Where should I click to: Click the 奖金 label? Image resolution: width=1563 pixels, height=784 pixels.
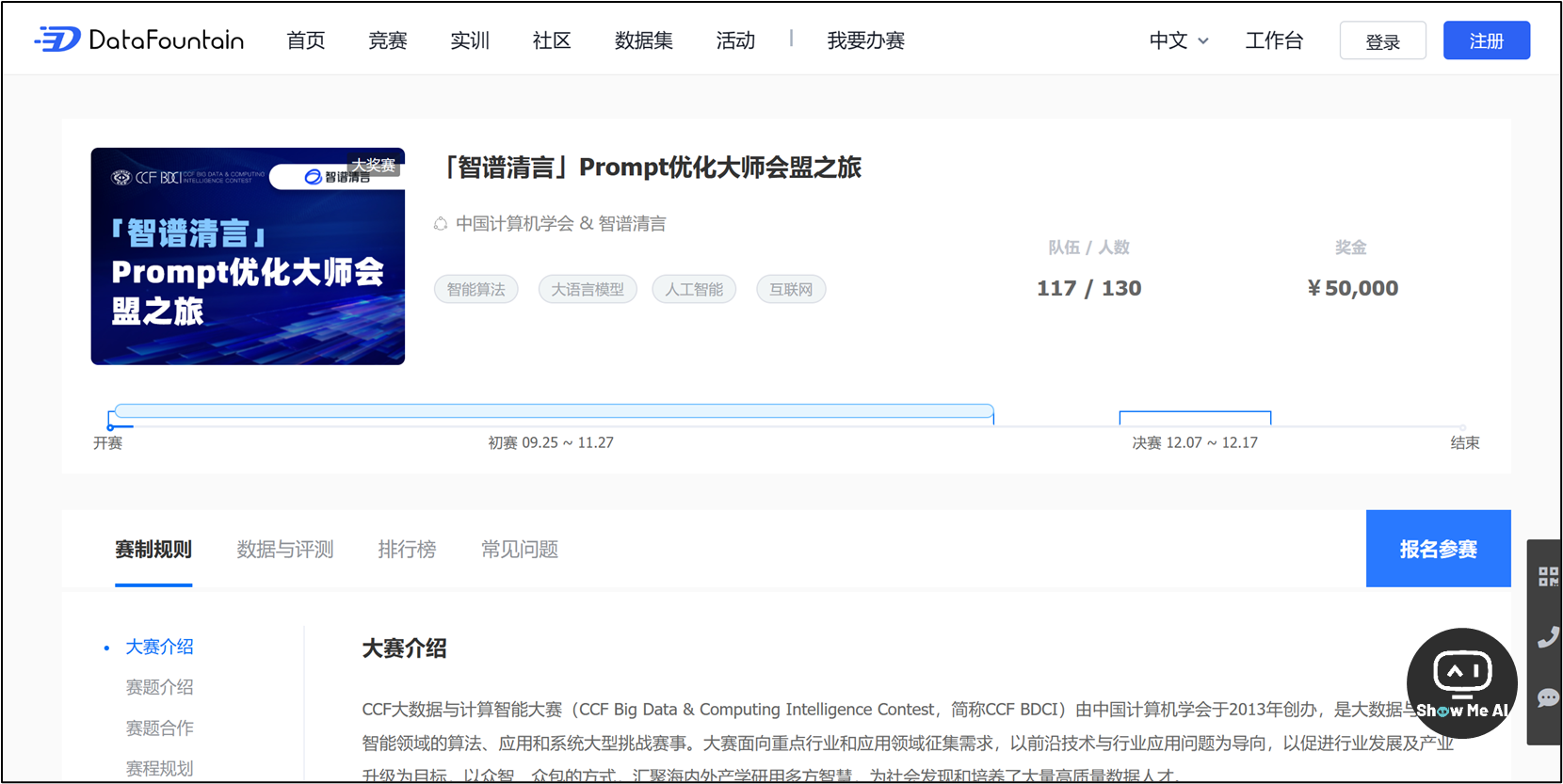[x=1351, y=248]
